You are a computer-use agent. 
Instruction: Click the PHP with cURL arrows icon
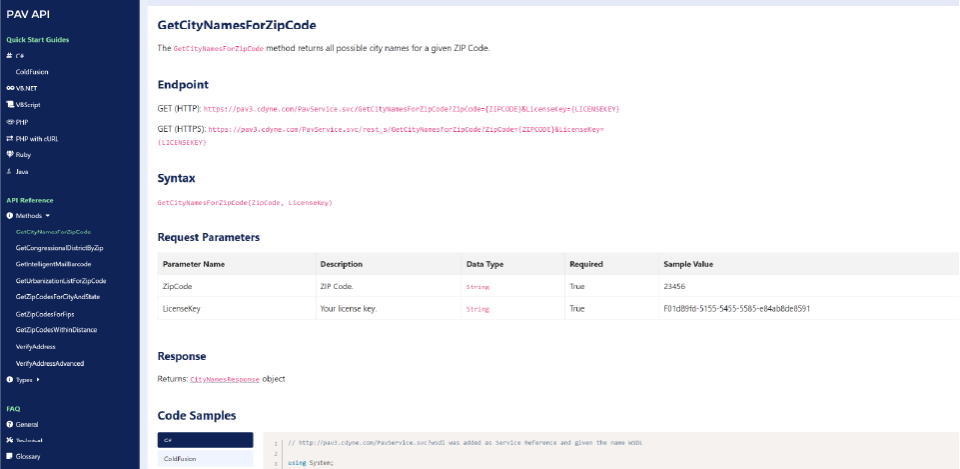click(x=10, y=138)
